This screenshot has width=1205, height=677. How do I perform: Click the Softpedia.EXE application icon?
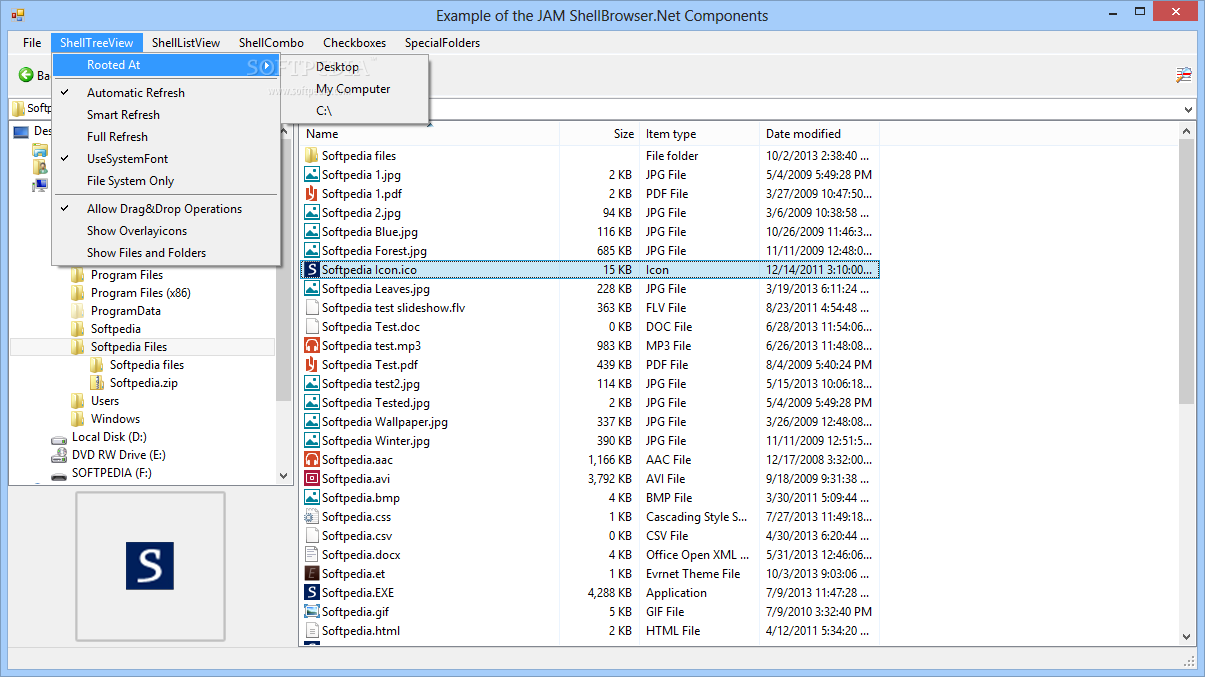tap(312, 593)
